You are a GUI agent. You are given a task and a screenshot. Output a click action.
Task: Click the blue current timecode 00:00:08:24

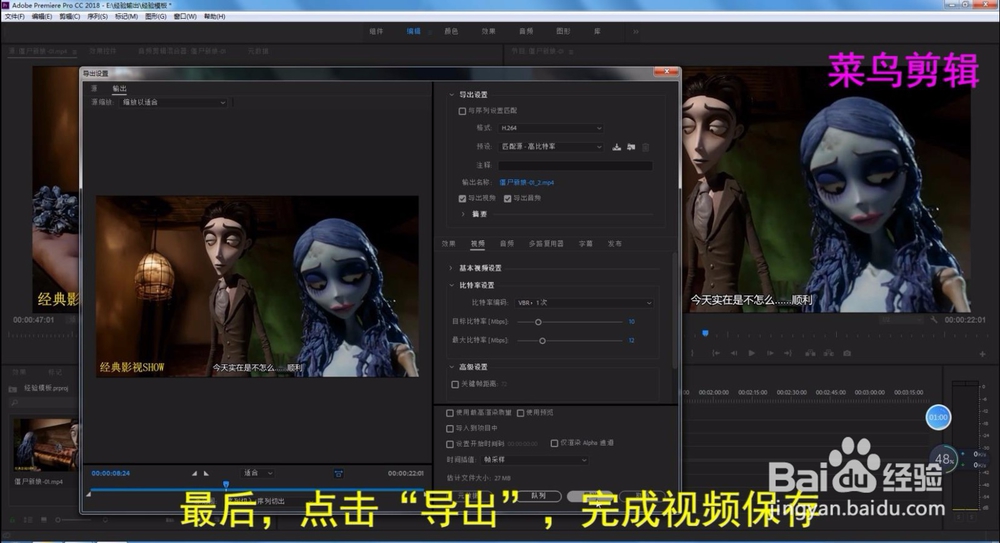[111, 473]
